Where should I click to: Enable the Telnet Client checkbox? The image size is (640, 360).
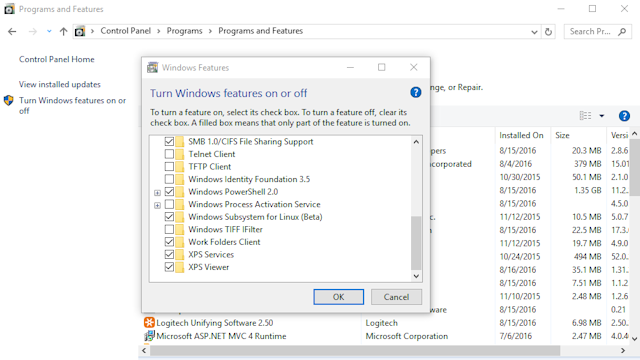(169, 154)
